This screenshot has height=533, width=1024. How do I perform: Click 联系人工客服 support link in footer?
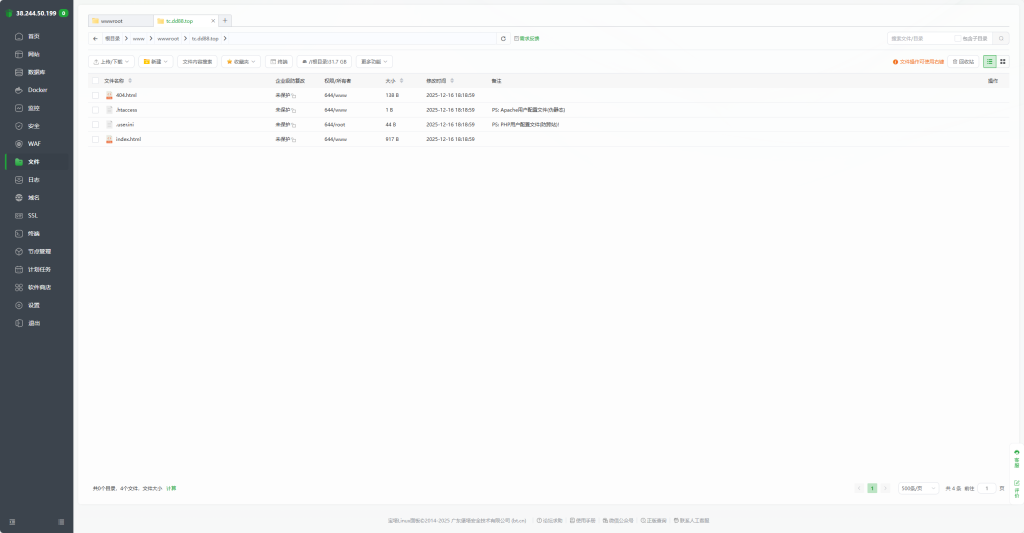point(692,521)
